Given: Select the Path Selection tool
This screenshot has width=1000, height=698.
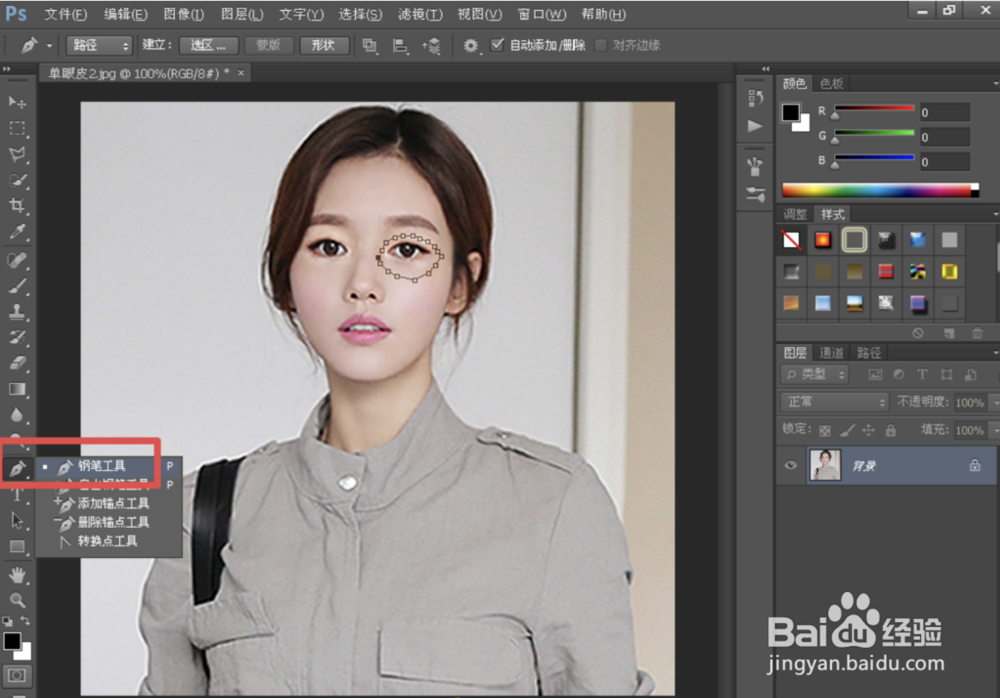Looking at the screenshot, I should (17, 521).
